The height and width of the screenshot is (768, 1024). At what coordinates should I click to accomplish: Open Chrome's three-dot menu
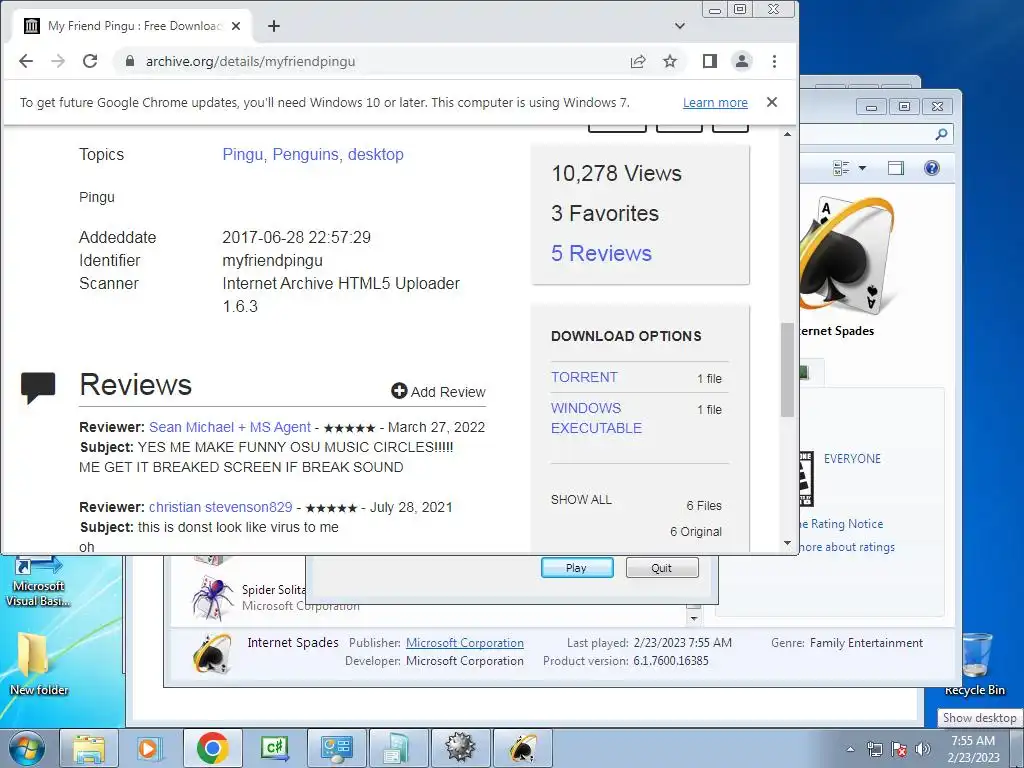click(775, 61)
